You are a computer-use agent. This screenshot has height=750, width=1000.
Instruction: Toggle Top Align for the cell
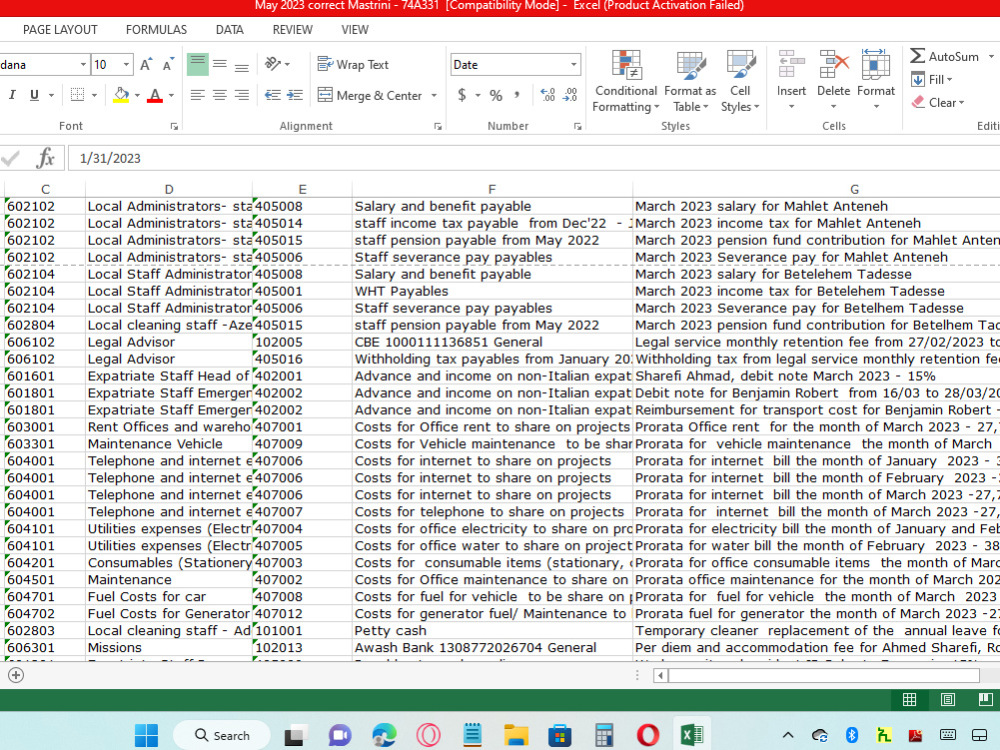(x=198, y=64)
